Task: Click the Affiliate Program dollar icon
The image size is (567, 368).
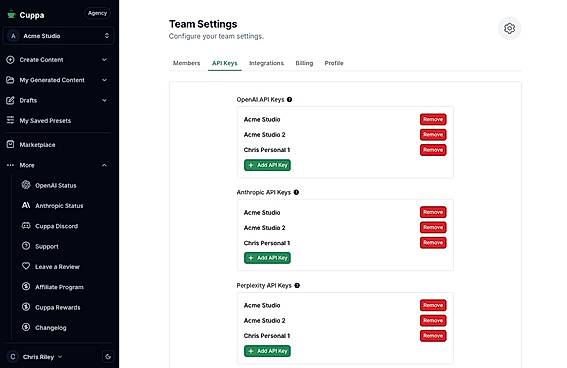Action: point(26,286)
